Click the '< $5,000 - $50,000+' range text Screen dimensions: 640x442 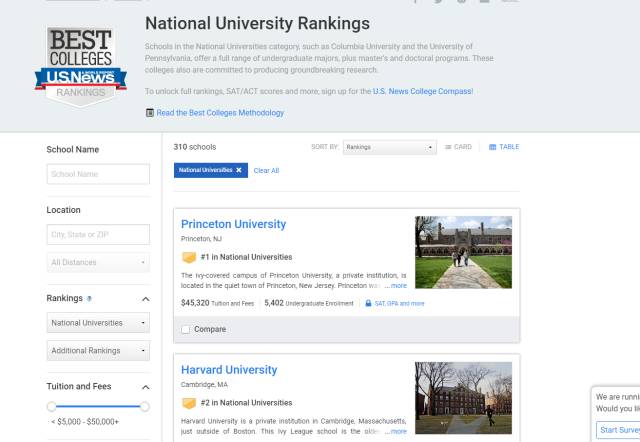(x=85, y=422)
